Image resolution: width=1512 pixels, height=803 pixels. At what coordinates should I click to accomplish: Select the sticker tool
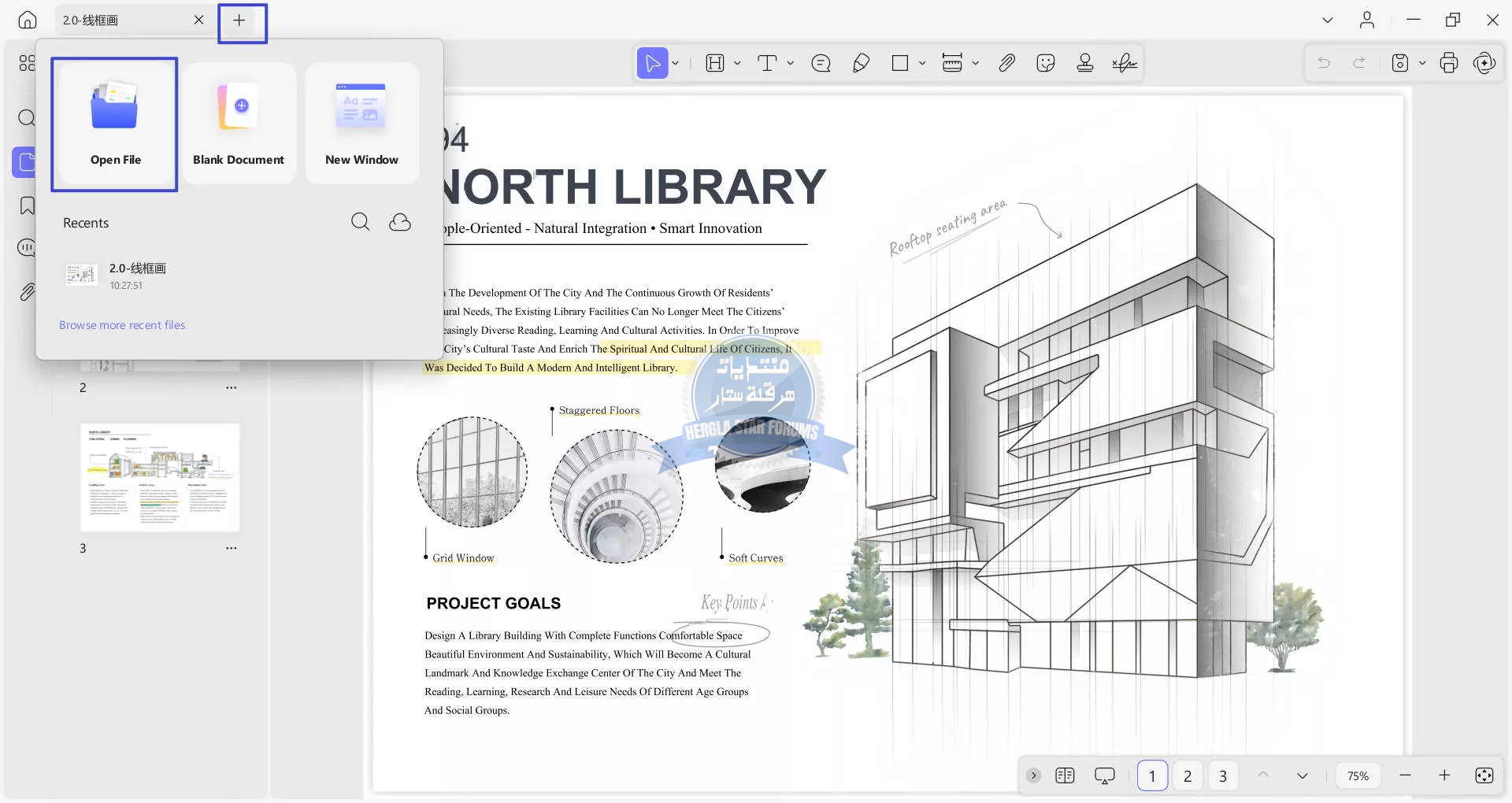(1046, 63)
